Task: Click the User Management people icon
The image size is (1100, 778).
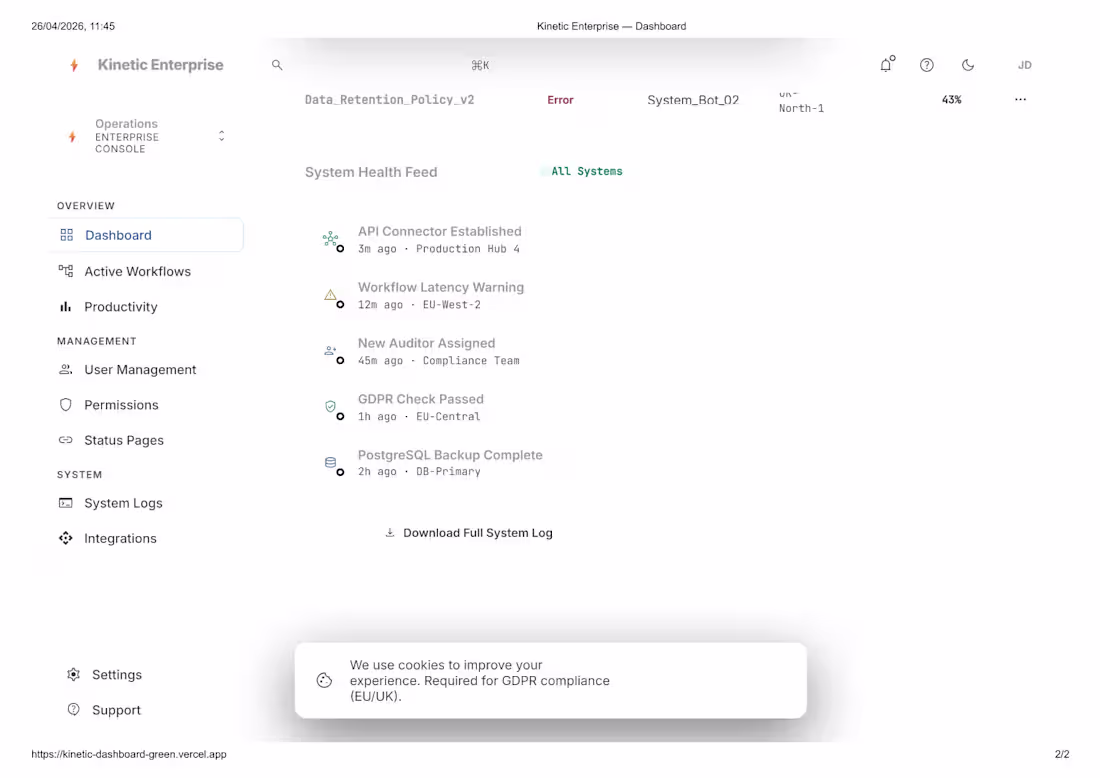Action: 66,369
